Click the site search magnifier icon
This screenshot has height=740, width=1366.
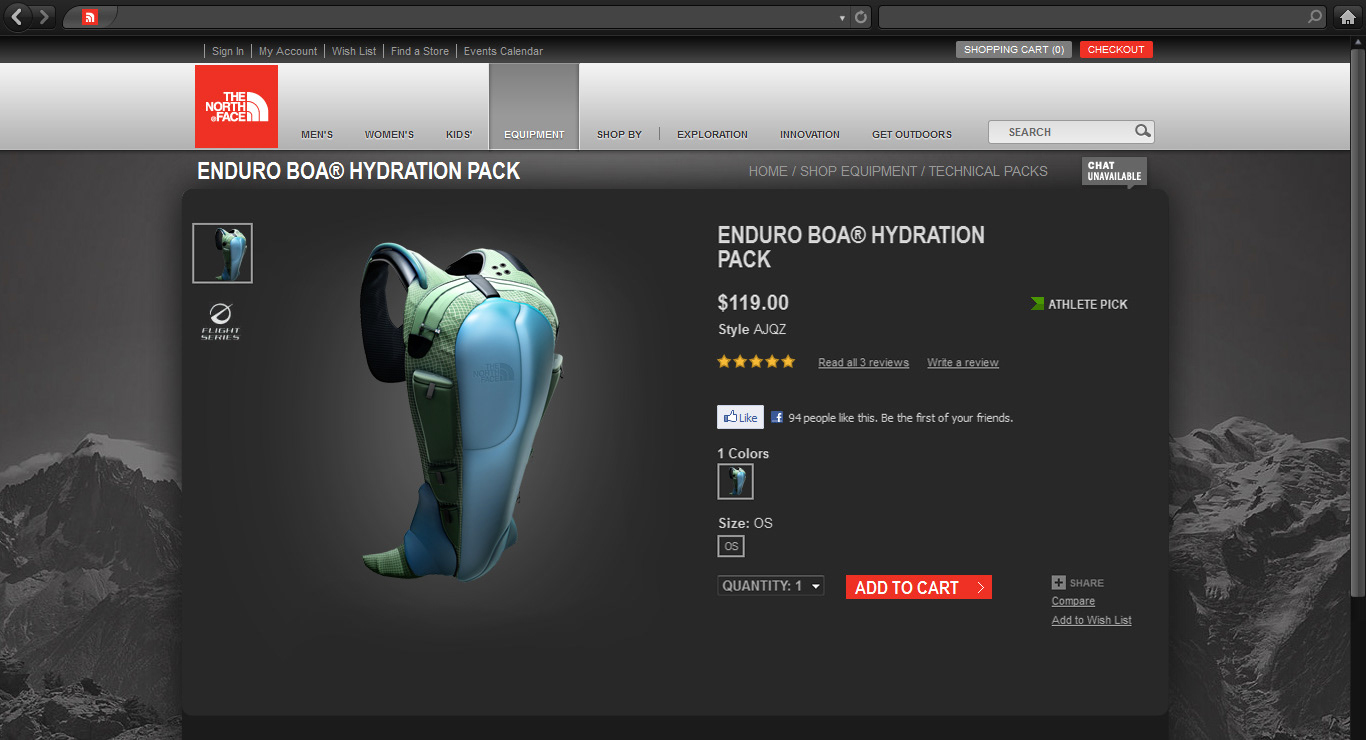tap(1142, 131)
